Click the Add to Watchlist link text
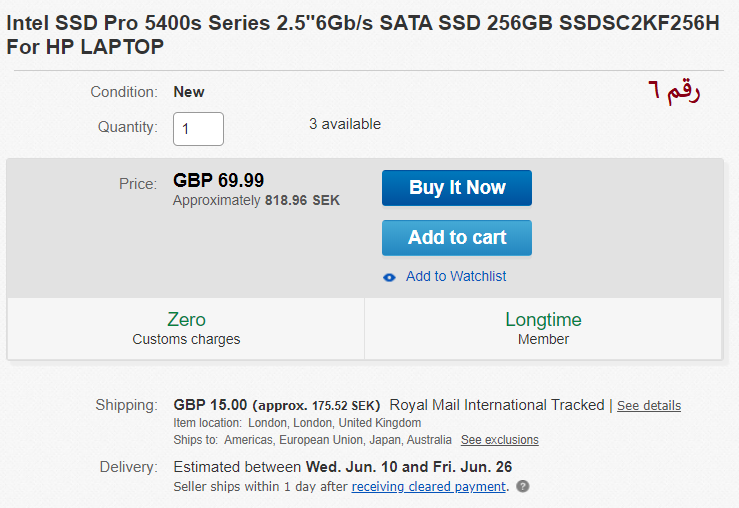739x508 pixels. pyautogui.click(x=456, y=276)
